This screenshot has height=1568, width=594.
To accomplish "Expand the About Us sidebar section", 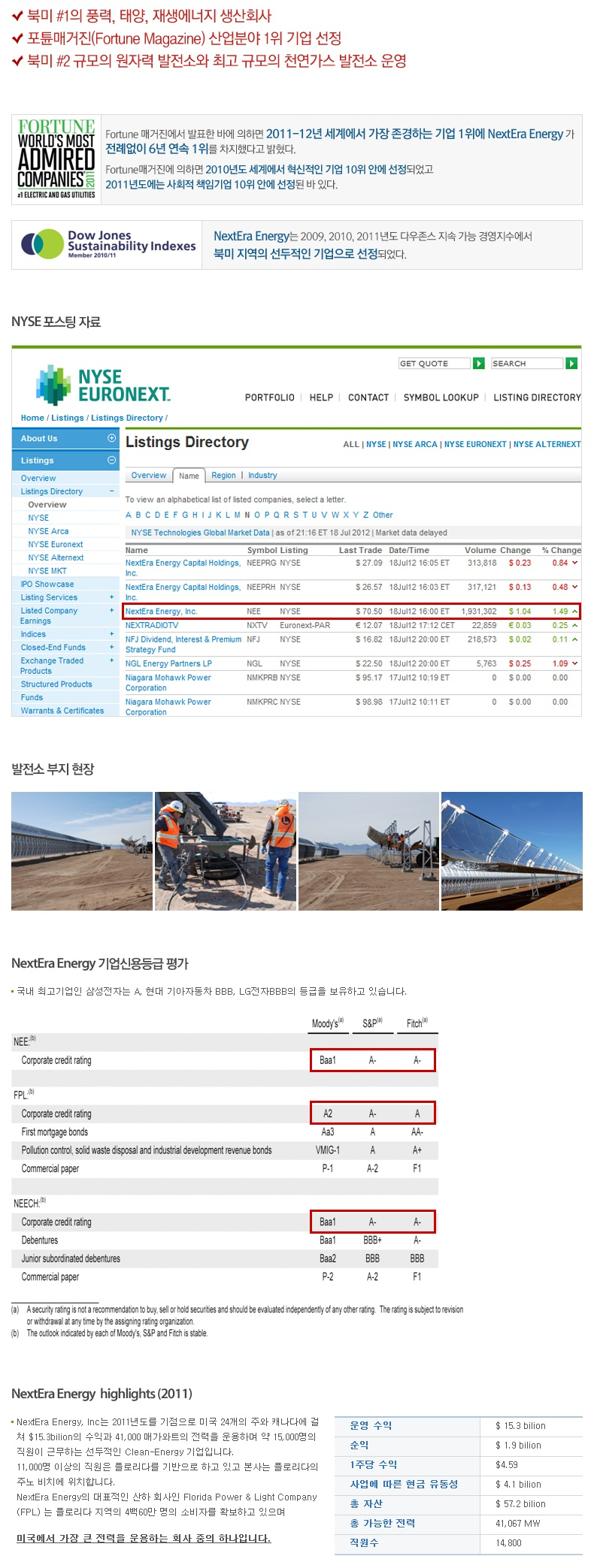I will tap(112, 438).
